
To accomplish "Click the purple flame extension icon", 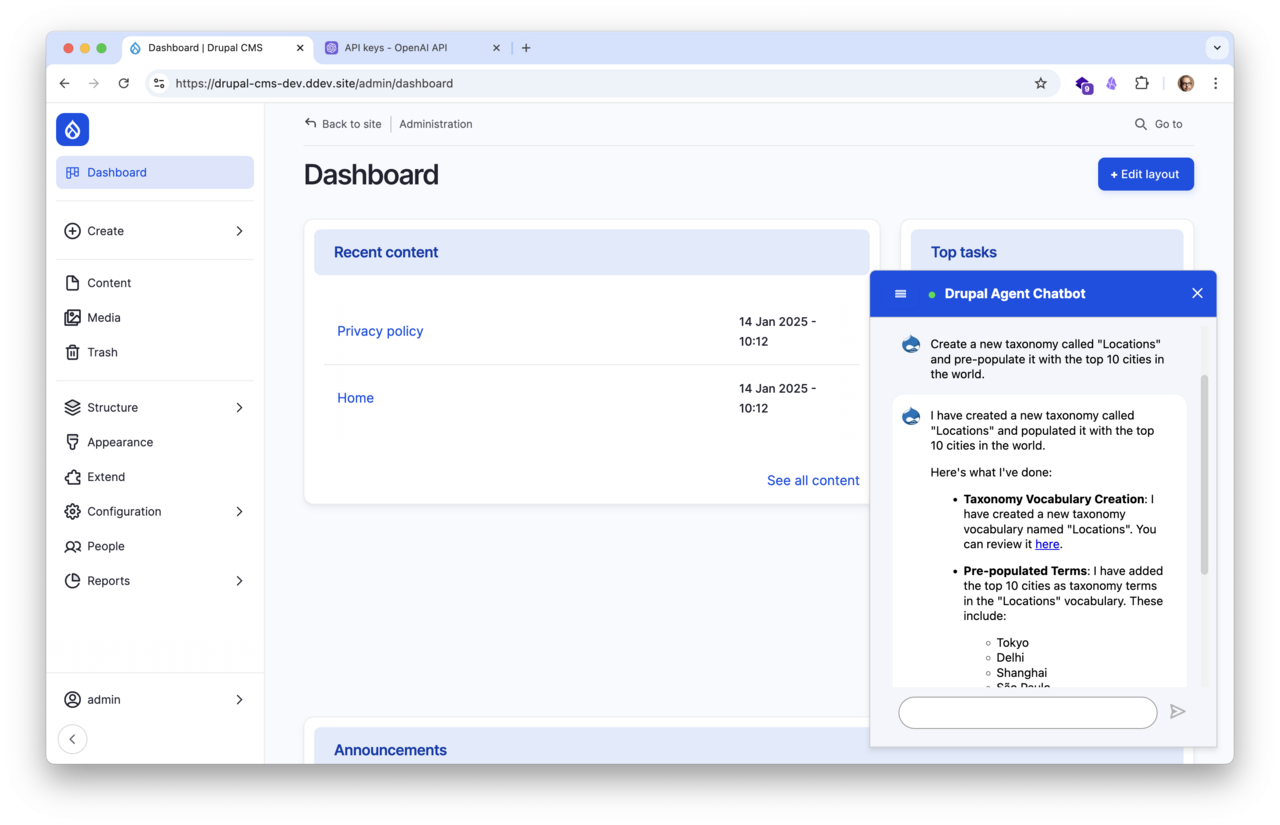I will coord(1112,84).
